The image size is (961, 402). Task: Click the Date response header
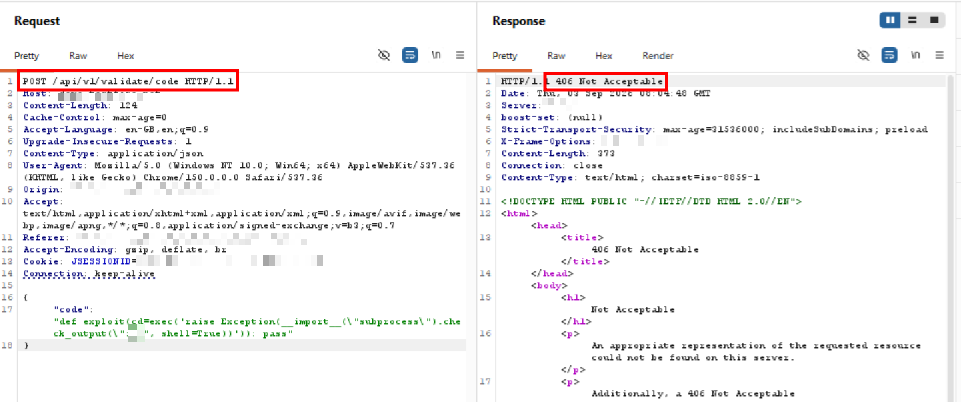click(x=604, y=93)
